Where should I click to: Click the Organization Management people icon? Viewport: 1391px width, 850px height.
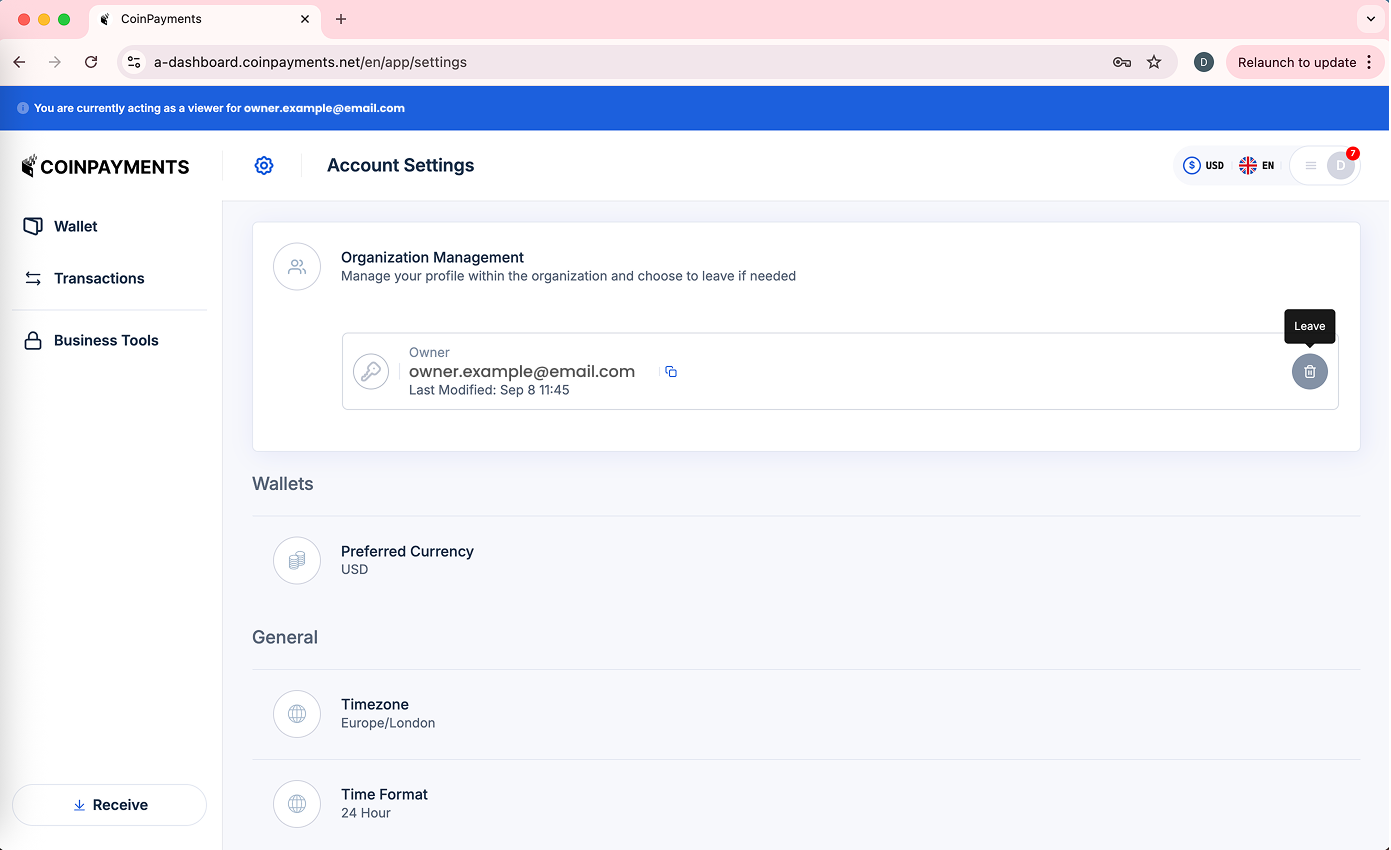297,267
